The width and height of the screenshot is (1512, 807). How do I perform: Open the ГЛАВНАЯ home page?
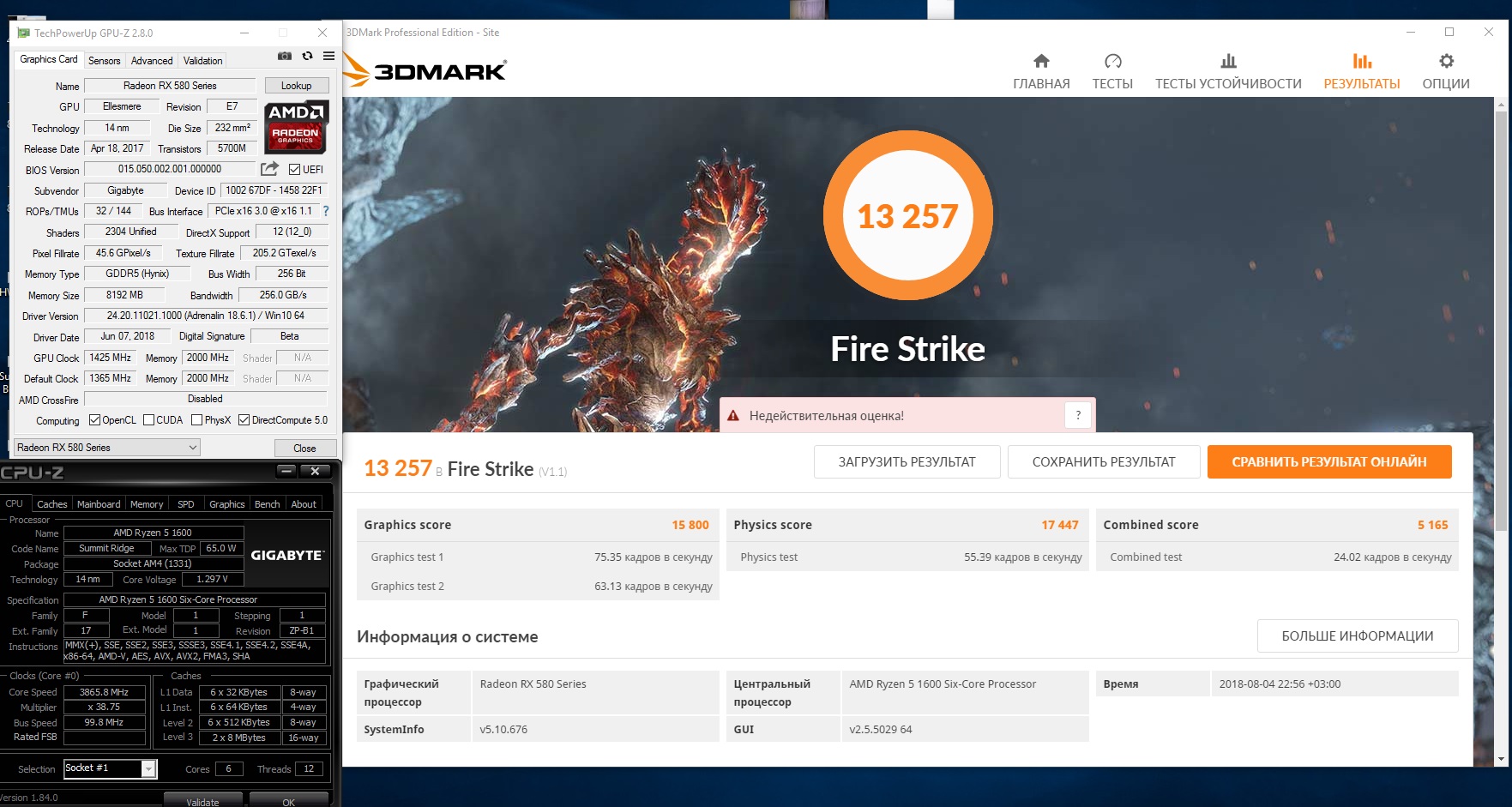(x=1041, y=72)
